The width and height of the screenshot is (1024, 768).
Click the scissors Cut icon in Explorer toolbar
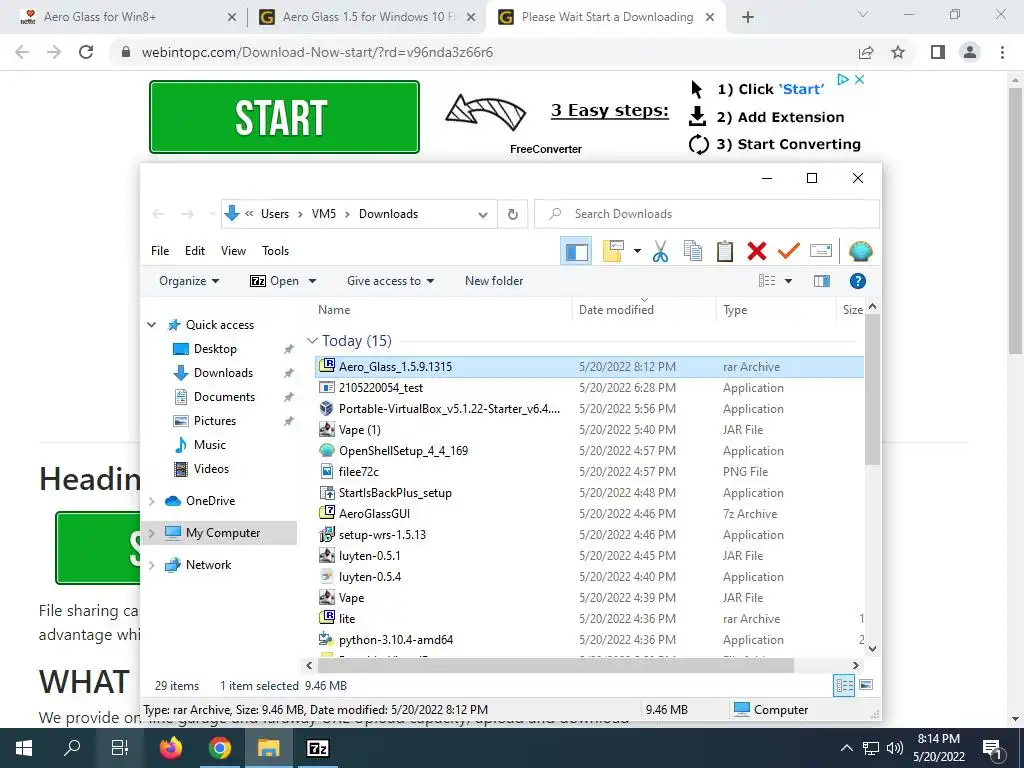pyautogui.click(x=660, y=251)
